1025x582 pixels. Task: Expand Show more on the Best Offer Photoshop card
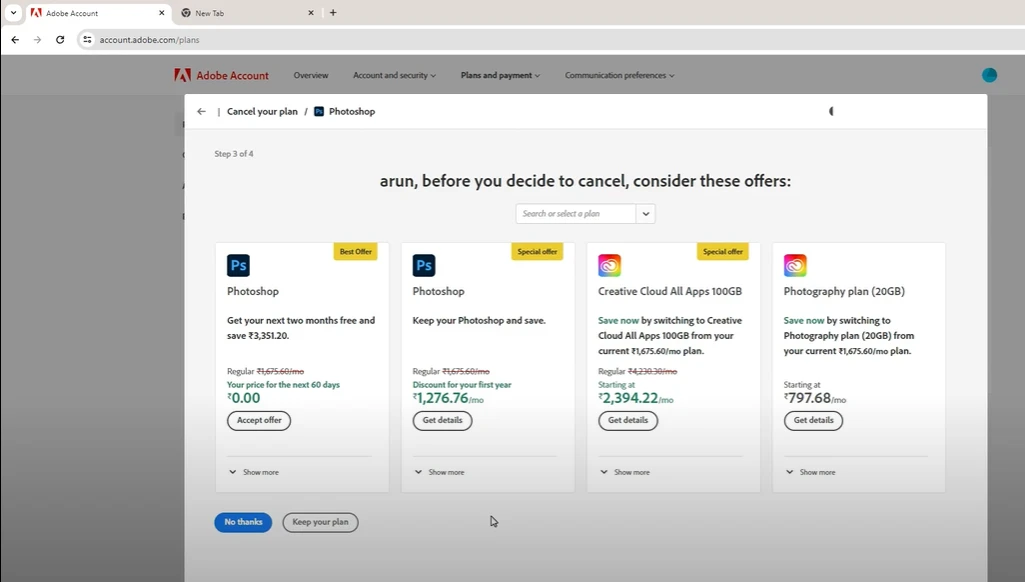[254, 472]
